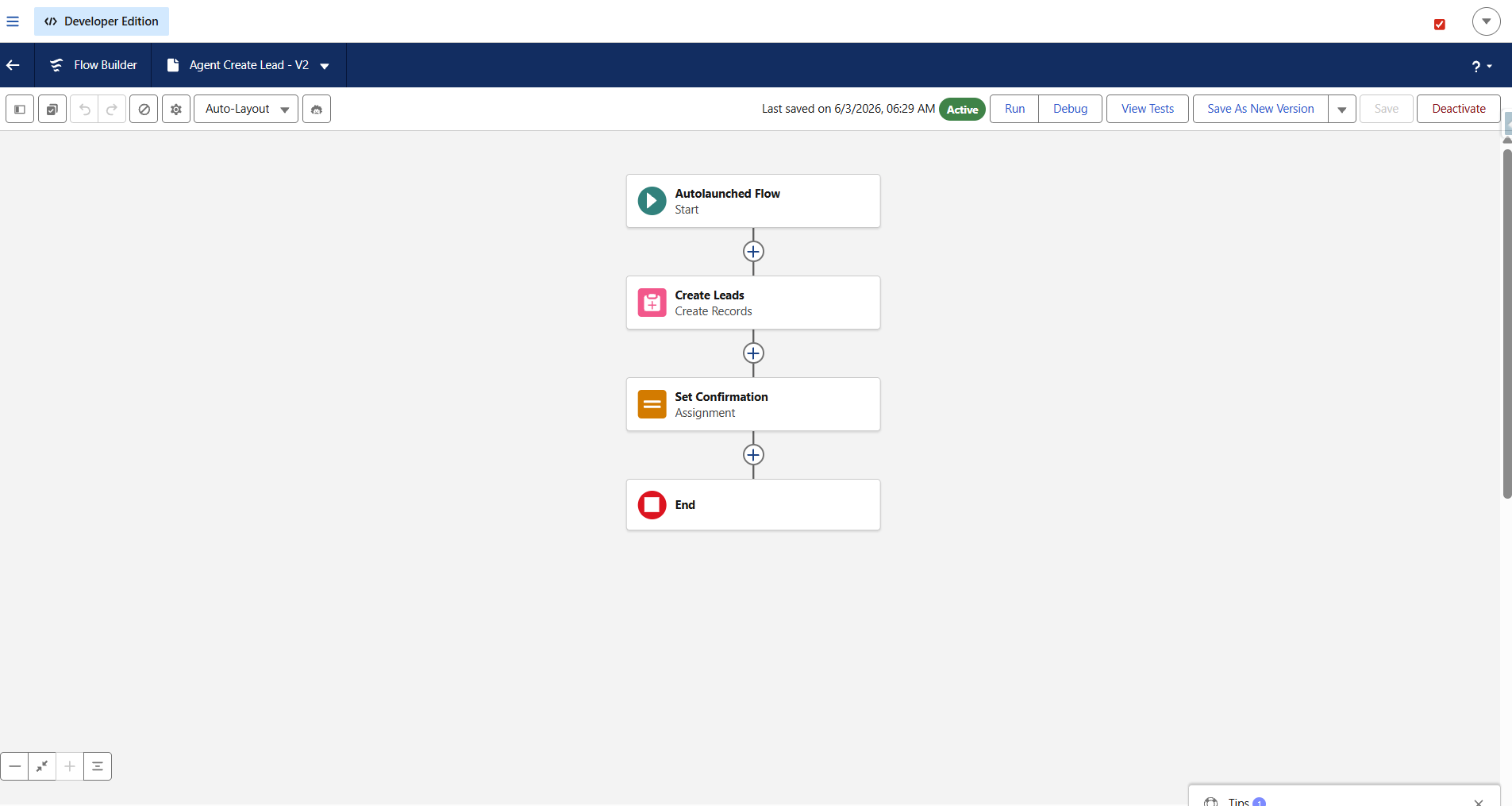Click the red End stop icon
This screenshot has width=1512, height=806.
pos(652,505)
